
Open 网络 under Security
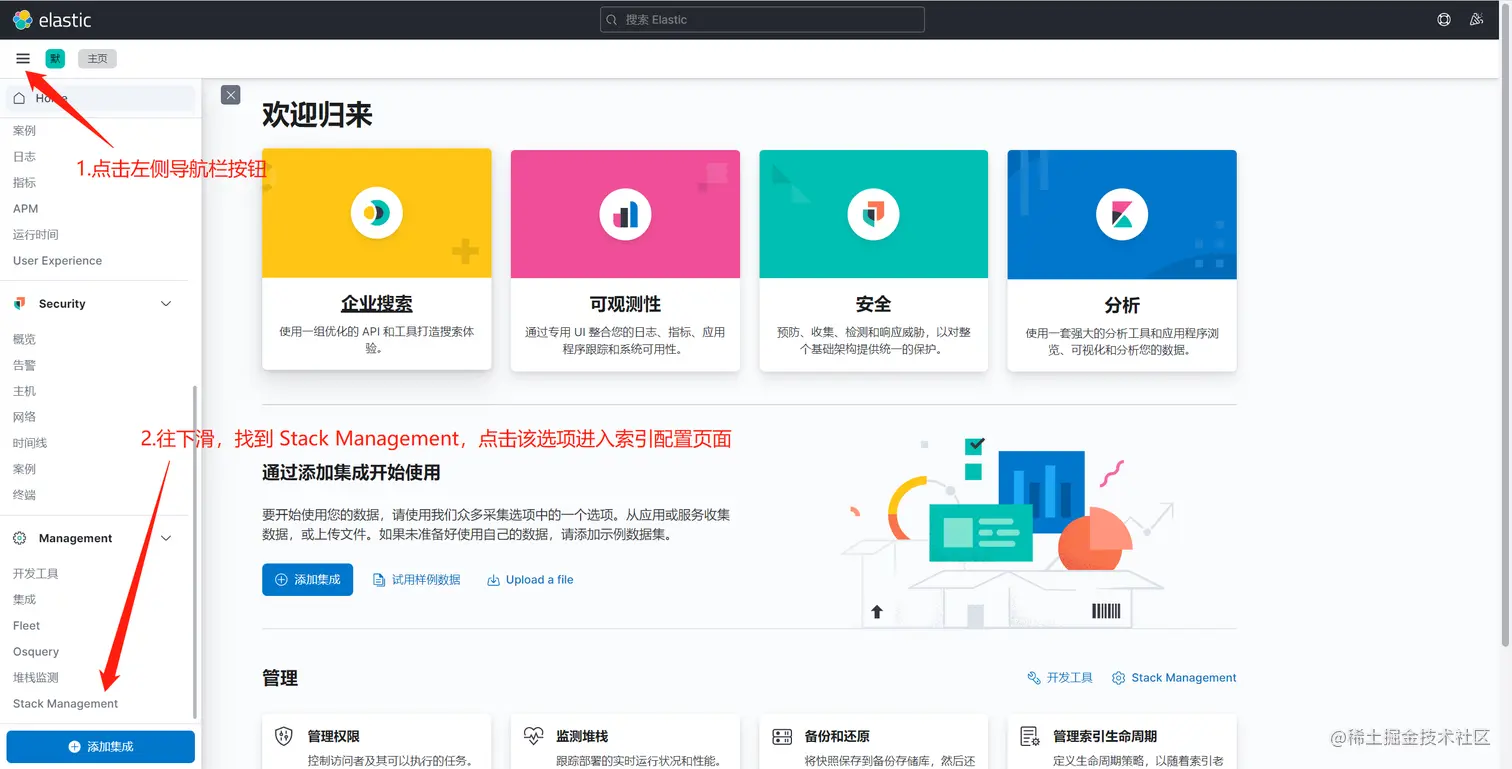click(24, 417)
